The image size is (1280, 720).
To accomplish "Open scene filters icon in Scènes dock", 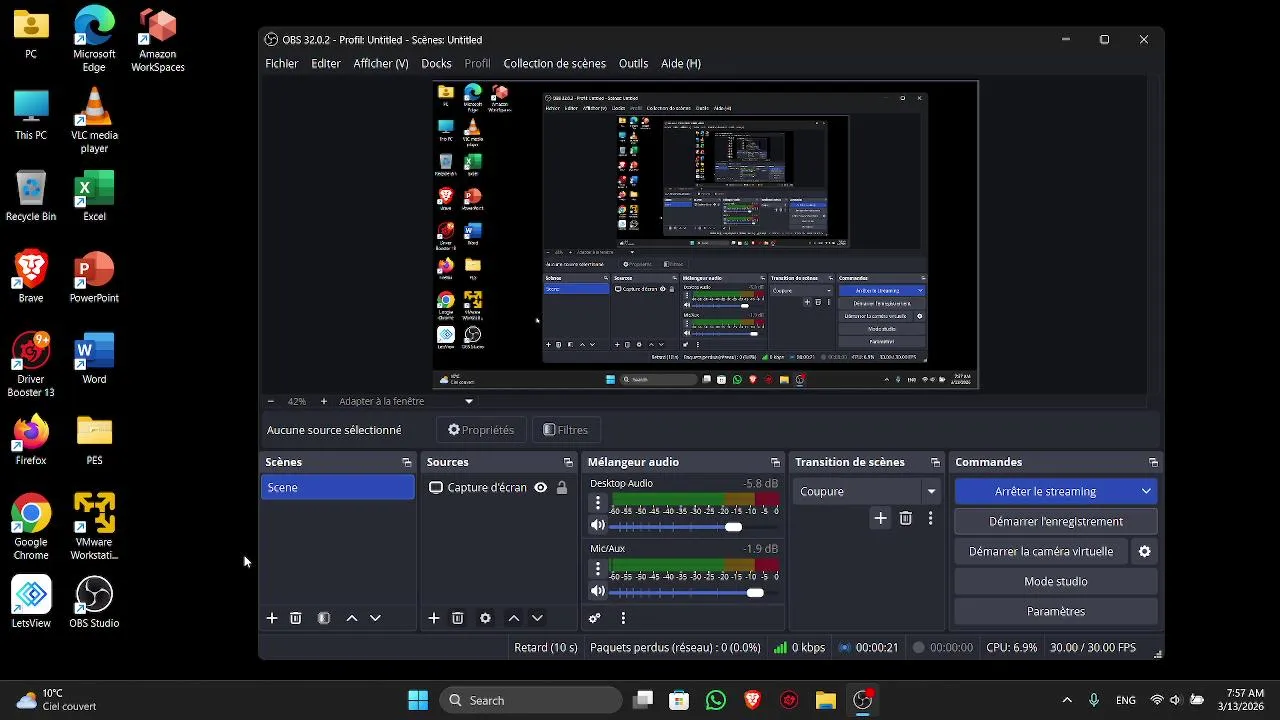I will 324,618.
